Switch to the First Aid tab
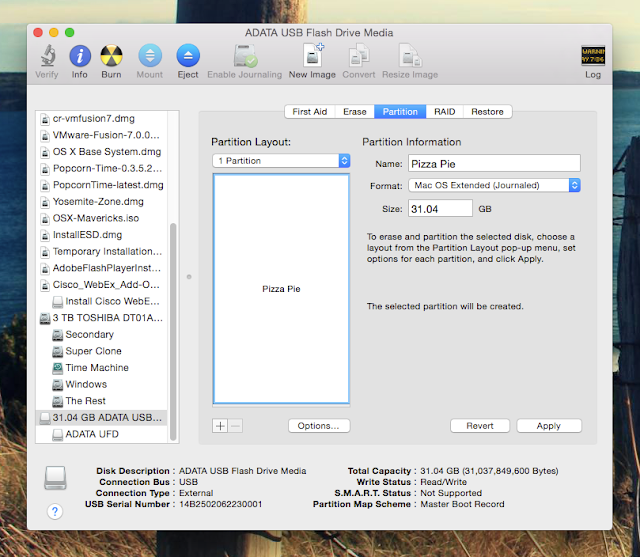The image size is (640, 557). coord(309,112)
